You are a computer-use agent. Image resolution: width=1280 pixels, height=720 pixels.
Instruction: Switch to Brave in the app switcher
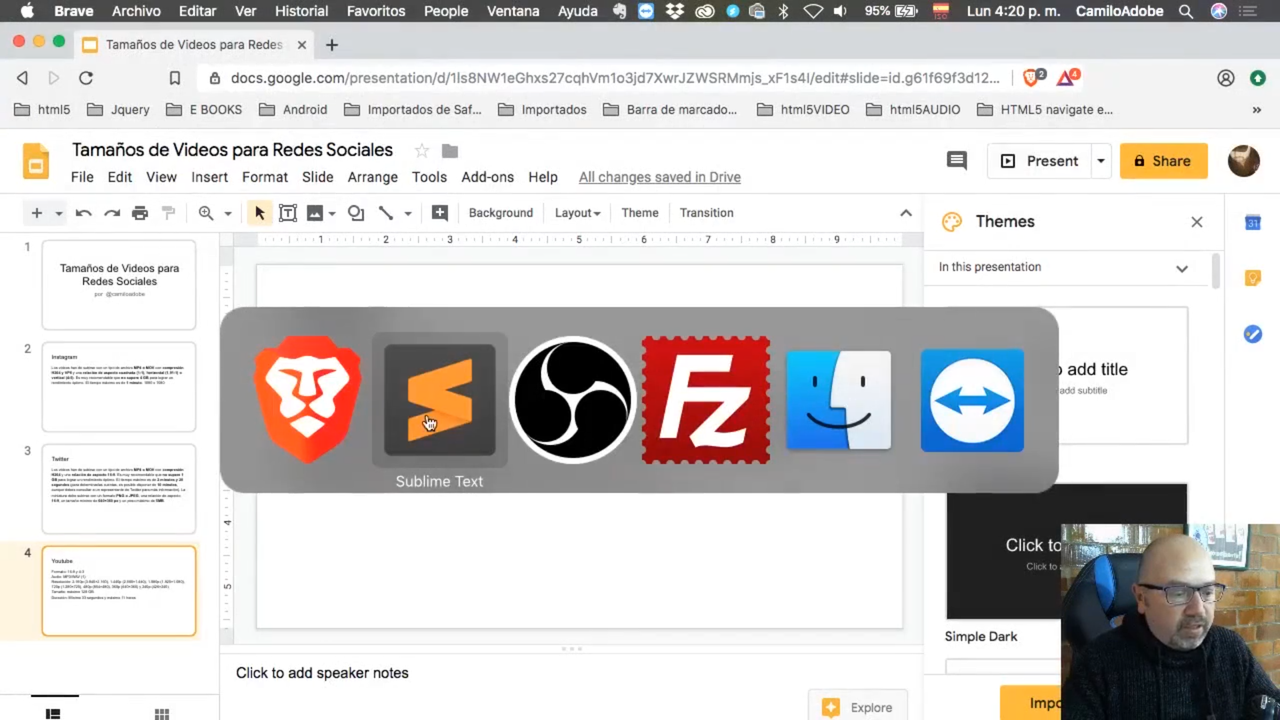click(307, 400)
